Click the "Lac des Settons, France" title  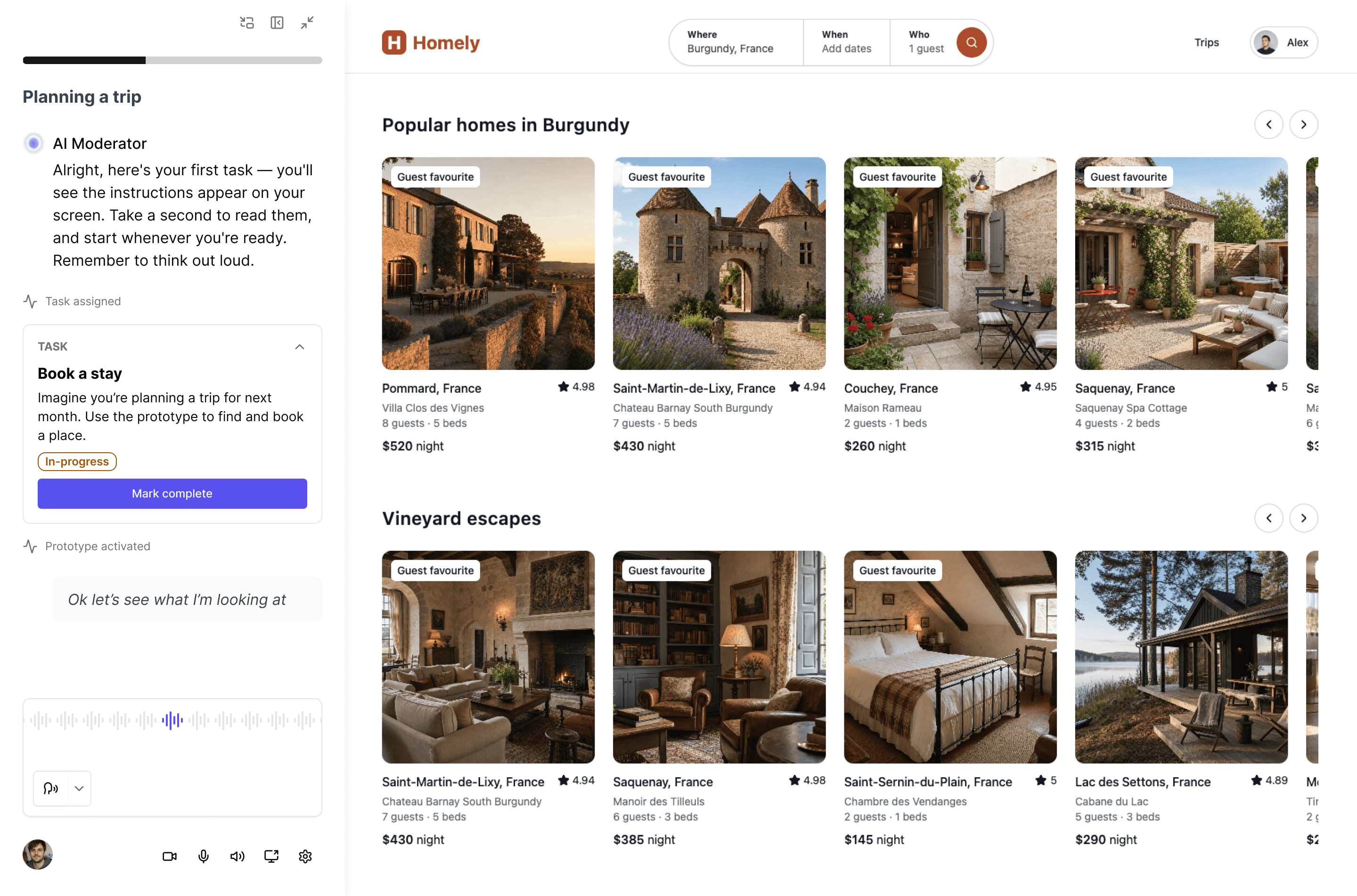[x=1142, y=782]
